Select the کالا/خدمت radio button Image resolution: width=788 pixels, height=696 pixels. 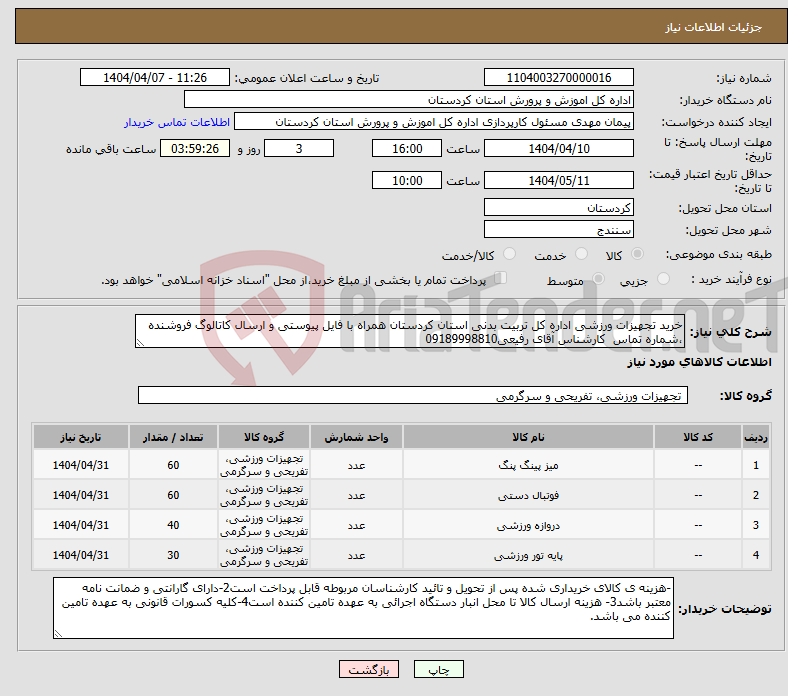coord(510,254)
